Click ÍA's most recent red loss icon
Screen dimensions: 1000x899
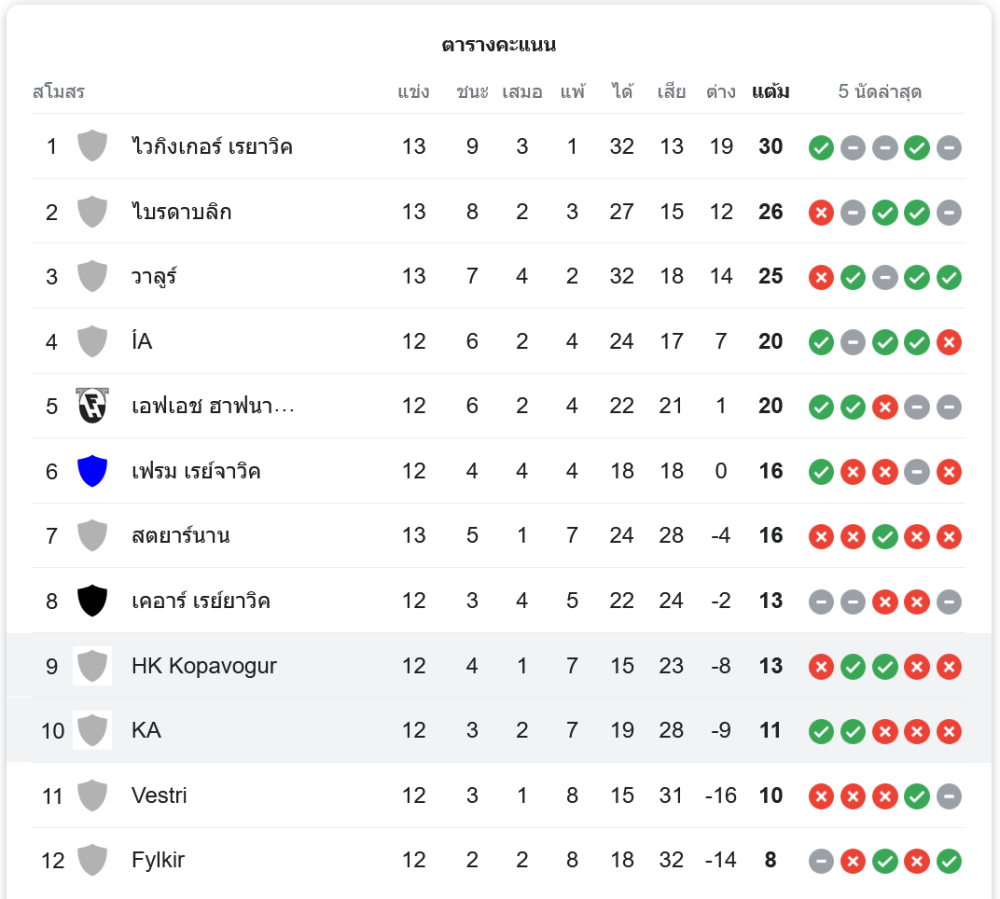[949, 342]
